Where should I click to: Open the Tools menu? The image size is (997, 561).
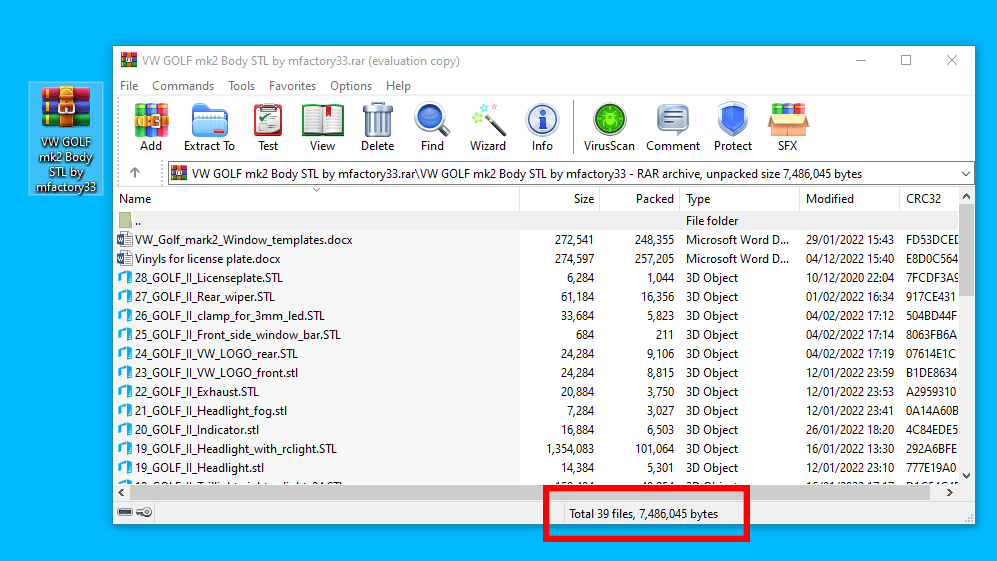point(241,86)
